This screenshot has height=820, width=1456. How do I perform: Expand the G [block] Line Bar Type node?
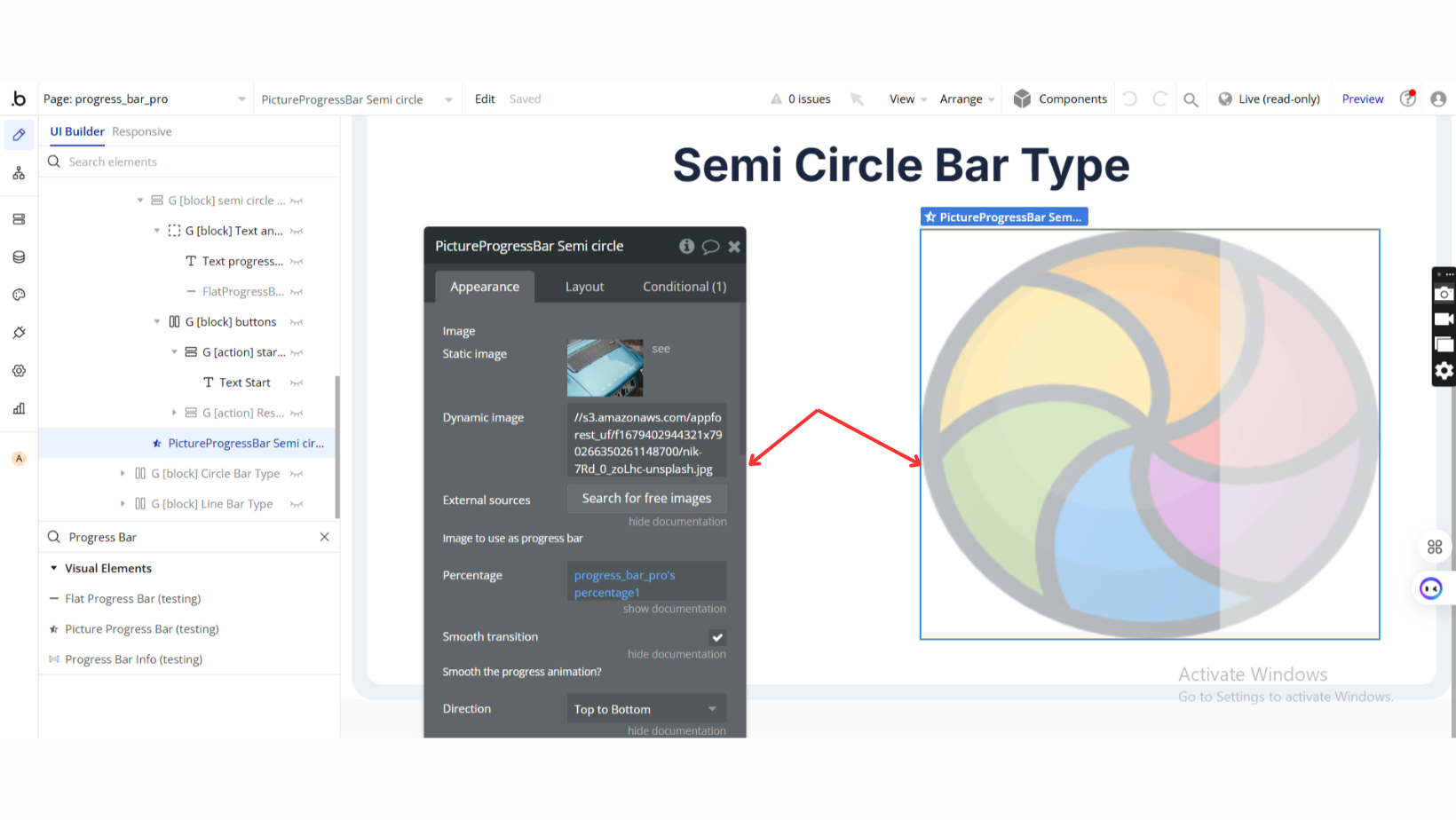point(123,504)
